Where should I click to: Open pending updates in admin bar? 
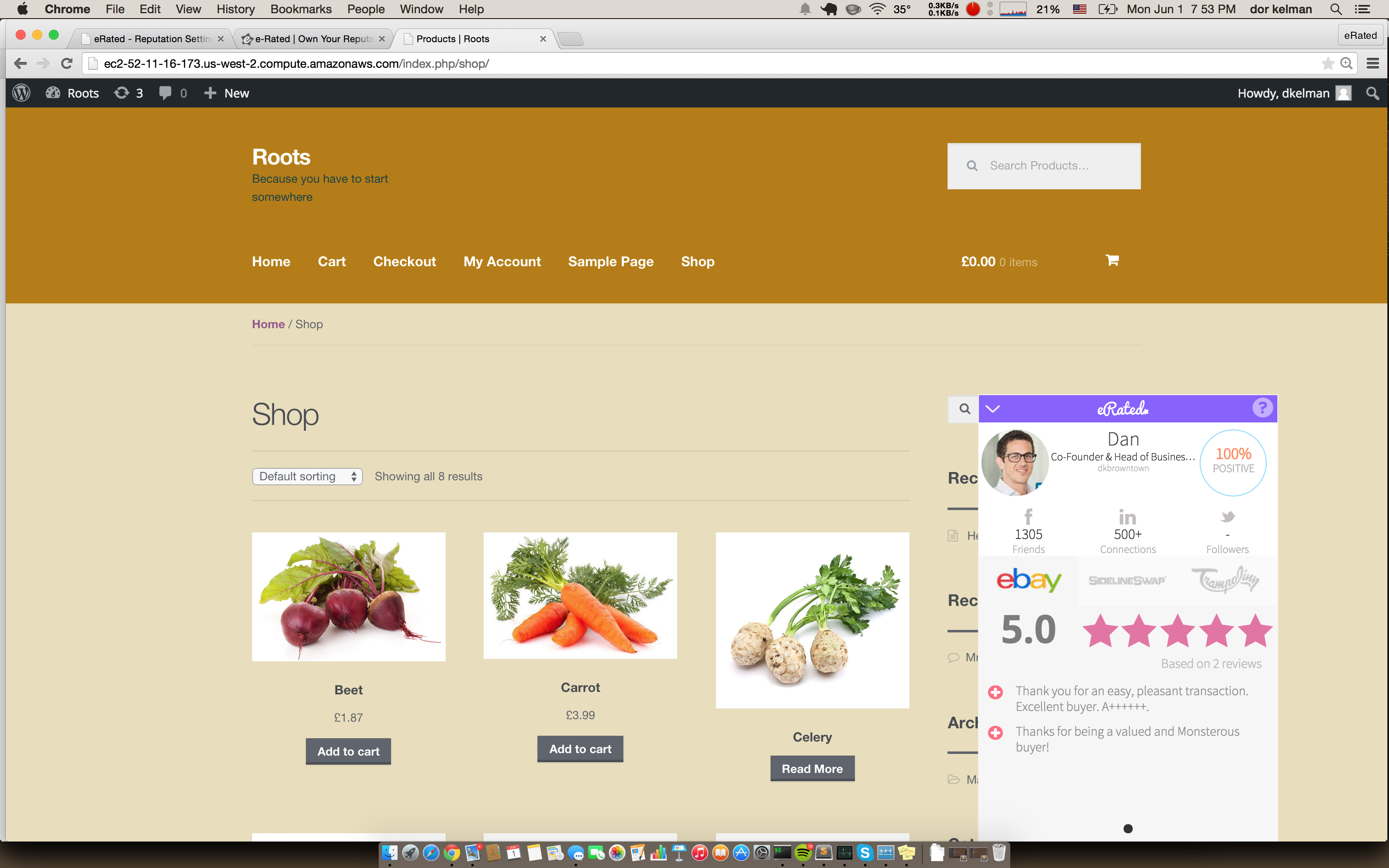[x=129, y=93]
